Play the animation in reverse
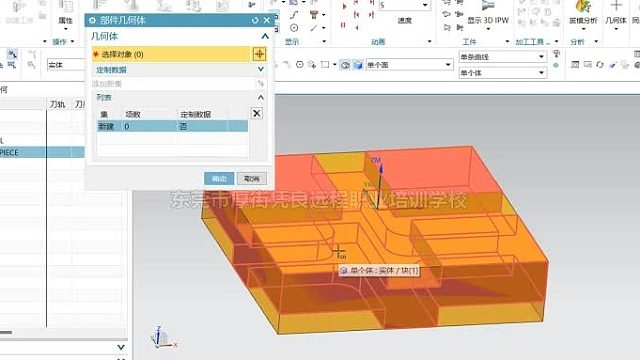Image resolution: width=640 pixels, height=360 pixels. (357, 27)
